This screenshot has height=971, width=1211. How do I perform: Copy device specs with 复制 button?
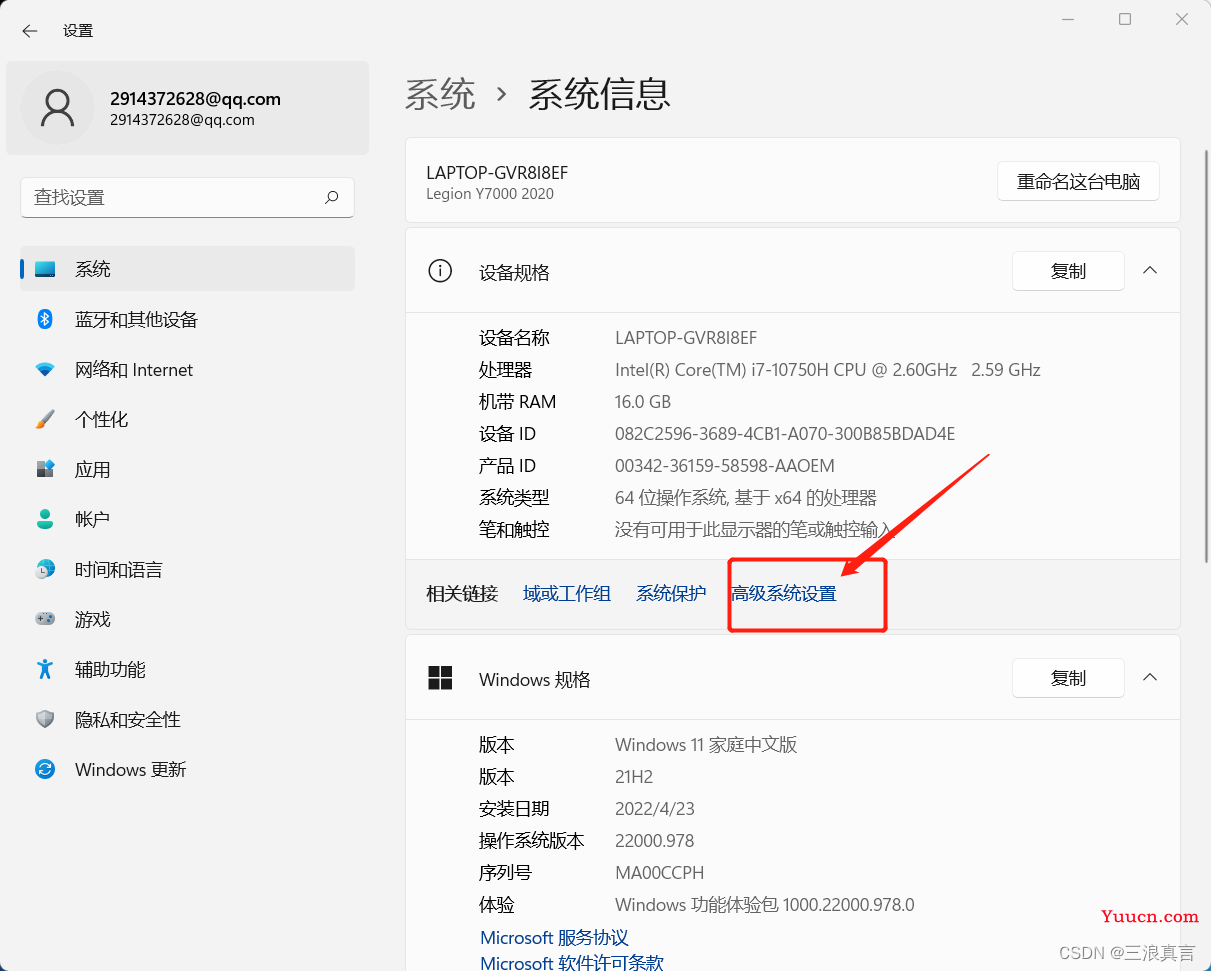[1068, 271]
